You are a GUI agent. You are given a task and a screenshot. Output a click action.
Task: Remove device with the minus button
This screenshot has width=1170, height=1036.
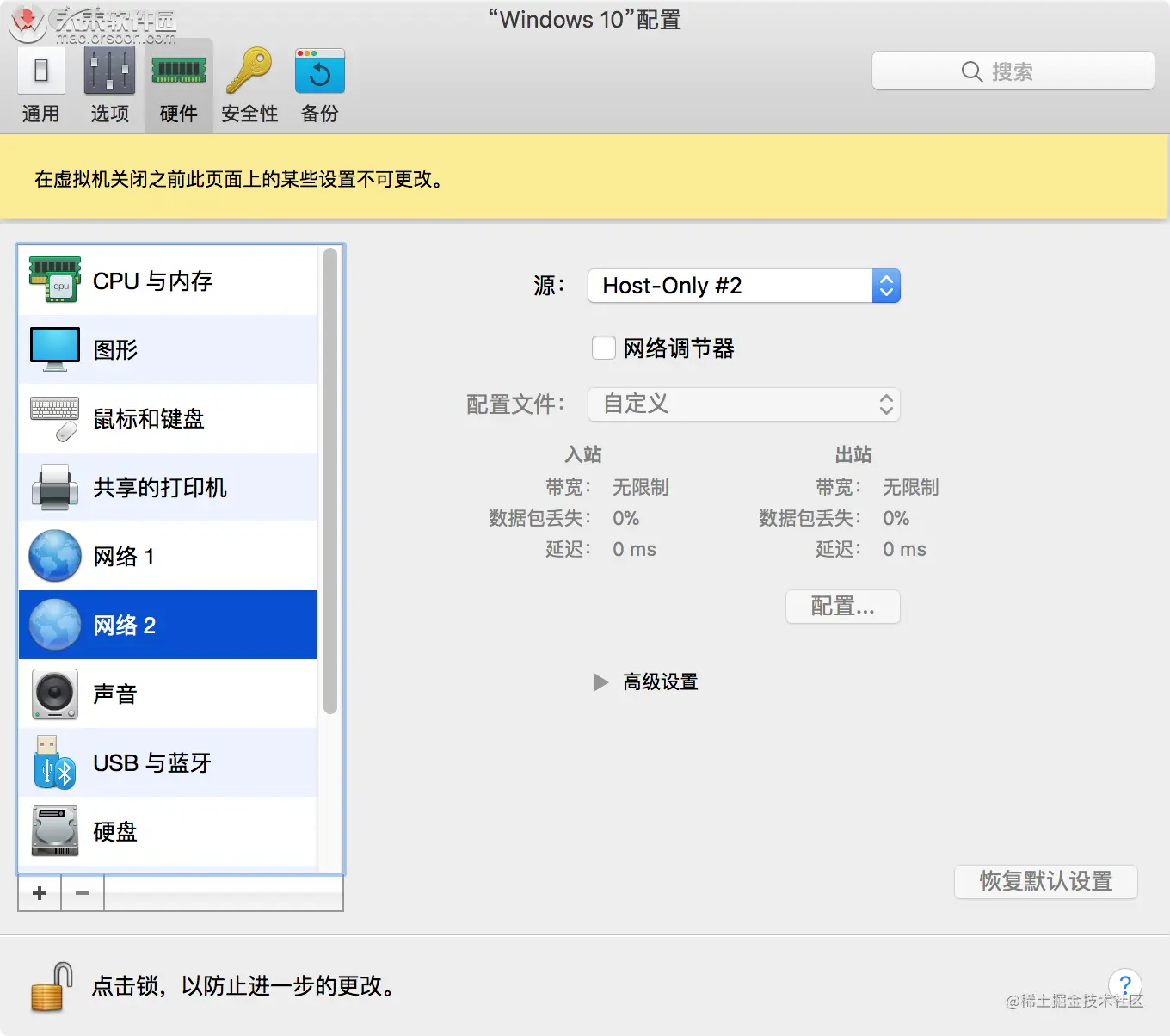pos(83,893)
